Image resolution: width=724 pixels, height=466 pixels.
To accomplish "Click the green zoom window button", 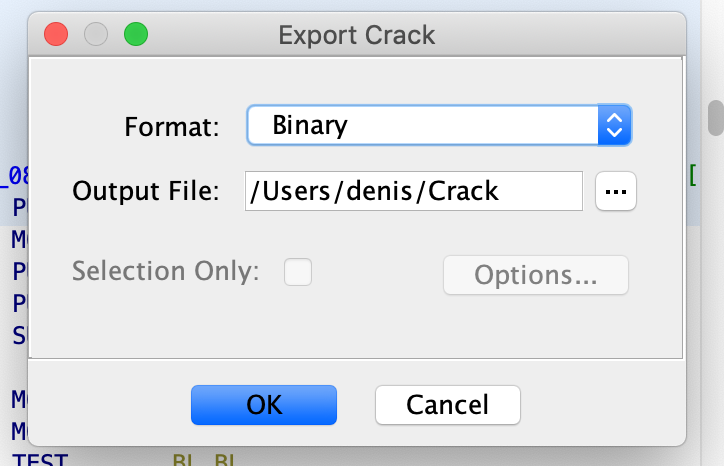I will pos(136,34).
